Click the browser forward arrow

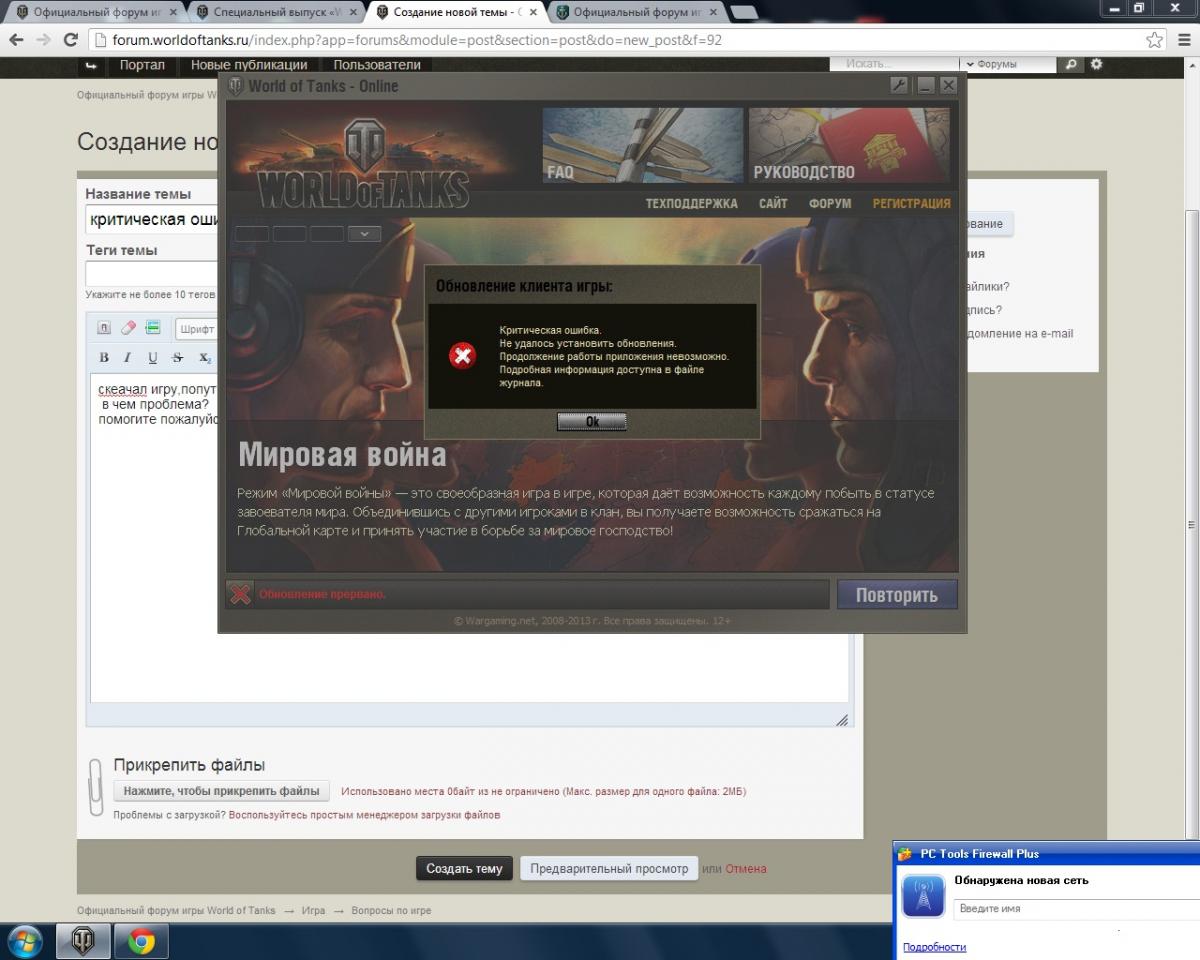point(43,40)
